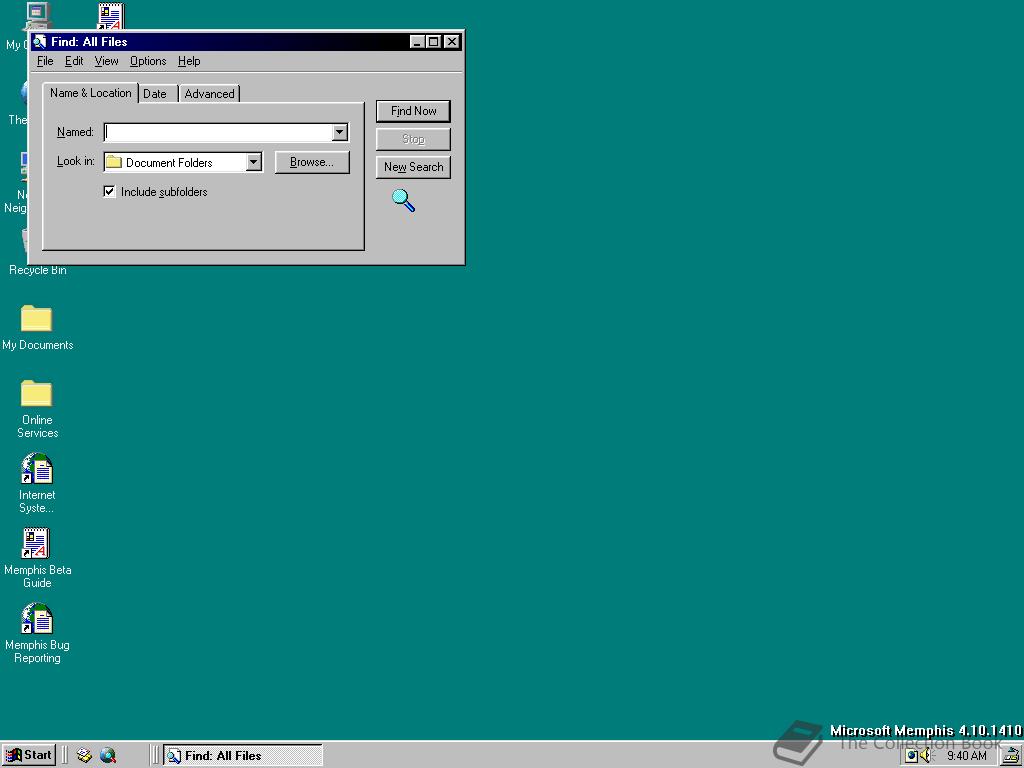
Task: Click Find: All Files taskbar button
Action: click(x=243, y=756)
